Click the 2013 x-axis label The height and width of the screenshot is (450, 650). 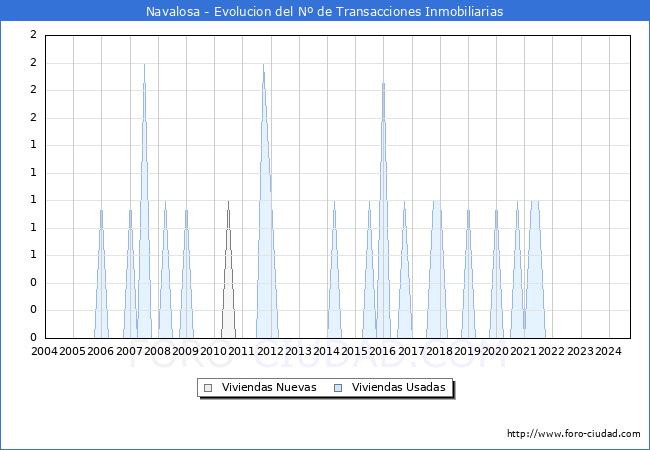pyautogui.click(x=298, y=351)
